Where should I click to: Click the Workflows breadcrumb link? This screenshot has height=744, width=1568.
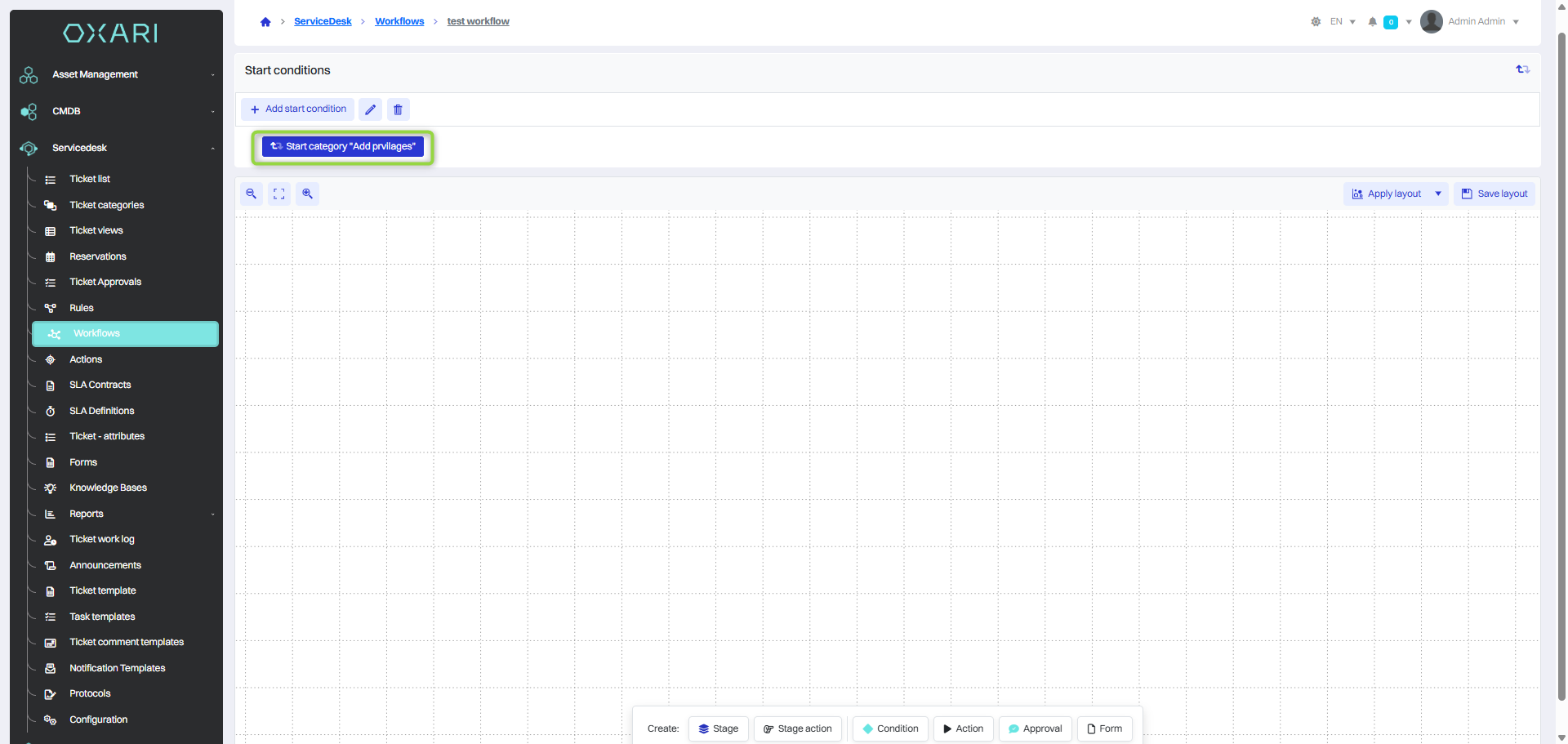click(399, 22)
